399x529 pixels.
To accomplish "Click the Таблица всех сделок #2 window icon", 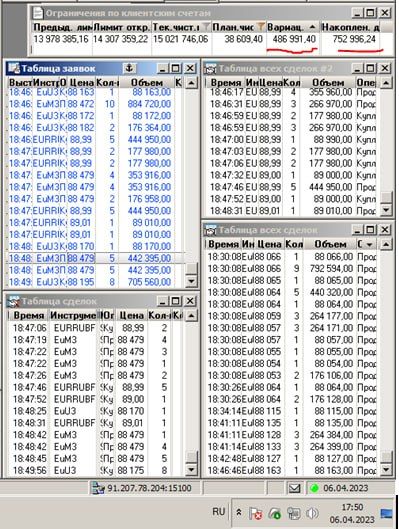I will click(x=211, y=68).
